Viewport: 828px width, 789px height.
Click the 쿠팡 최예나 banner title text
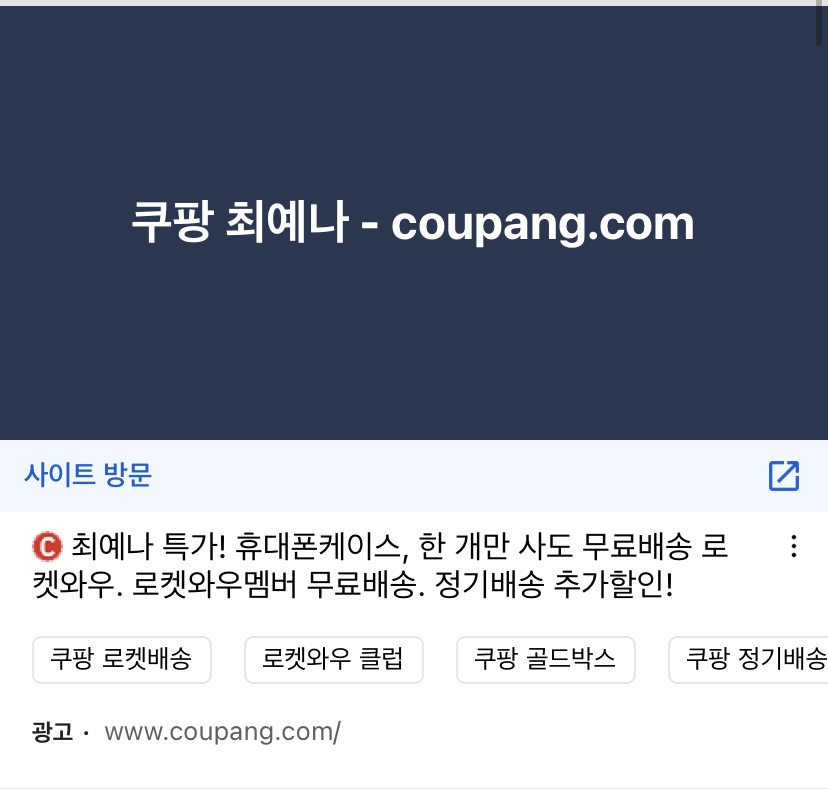(240, 222)
